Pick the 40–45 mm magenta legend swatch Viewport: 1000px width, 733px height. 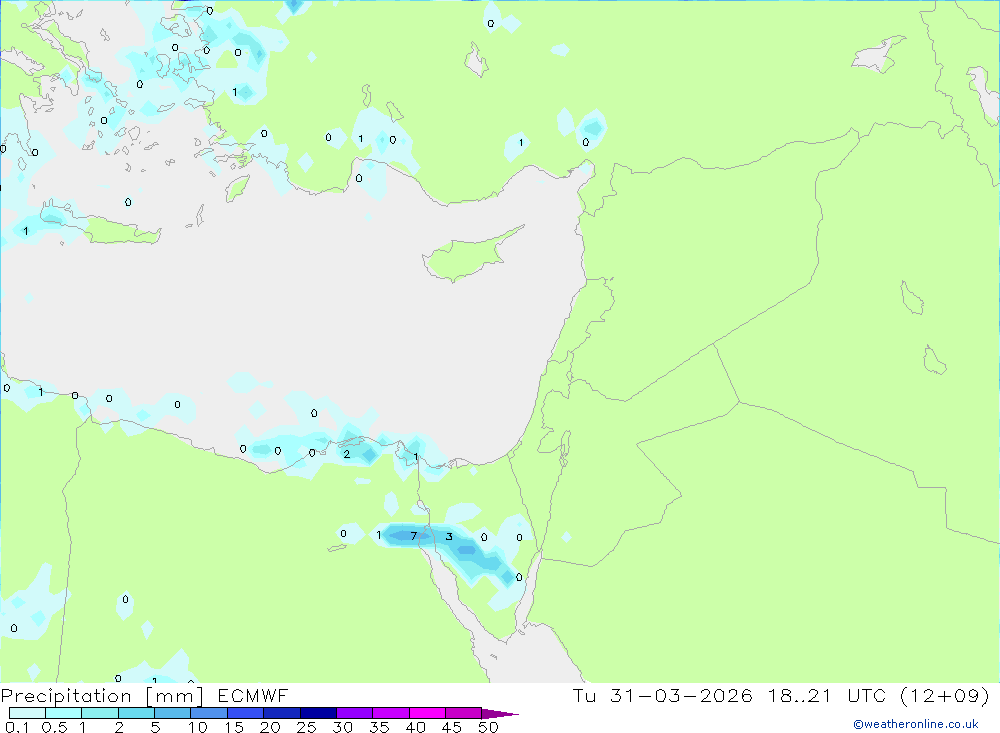427,713
